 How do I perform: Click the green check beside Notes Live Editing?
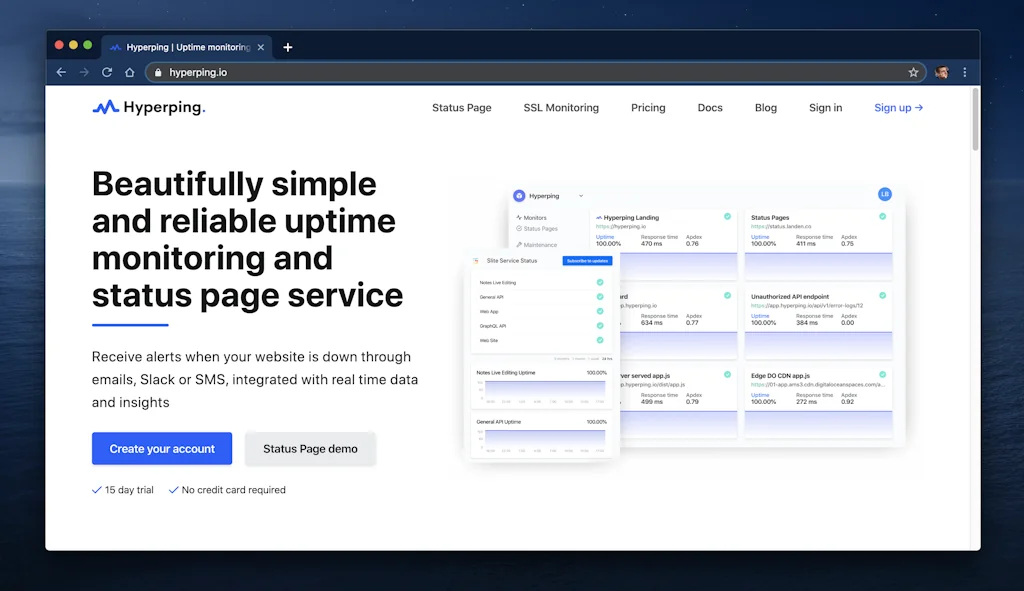pos(600,283)
